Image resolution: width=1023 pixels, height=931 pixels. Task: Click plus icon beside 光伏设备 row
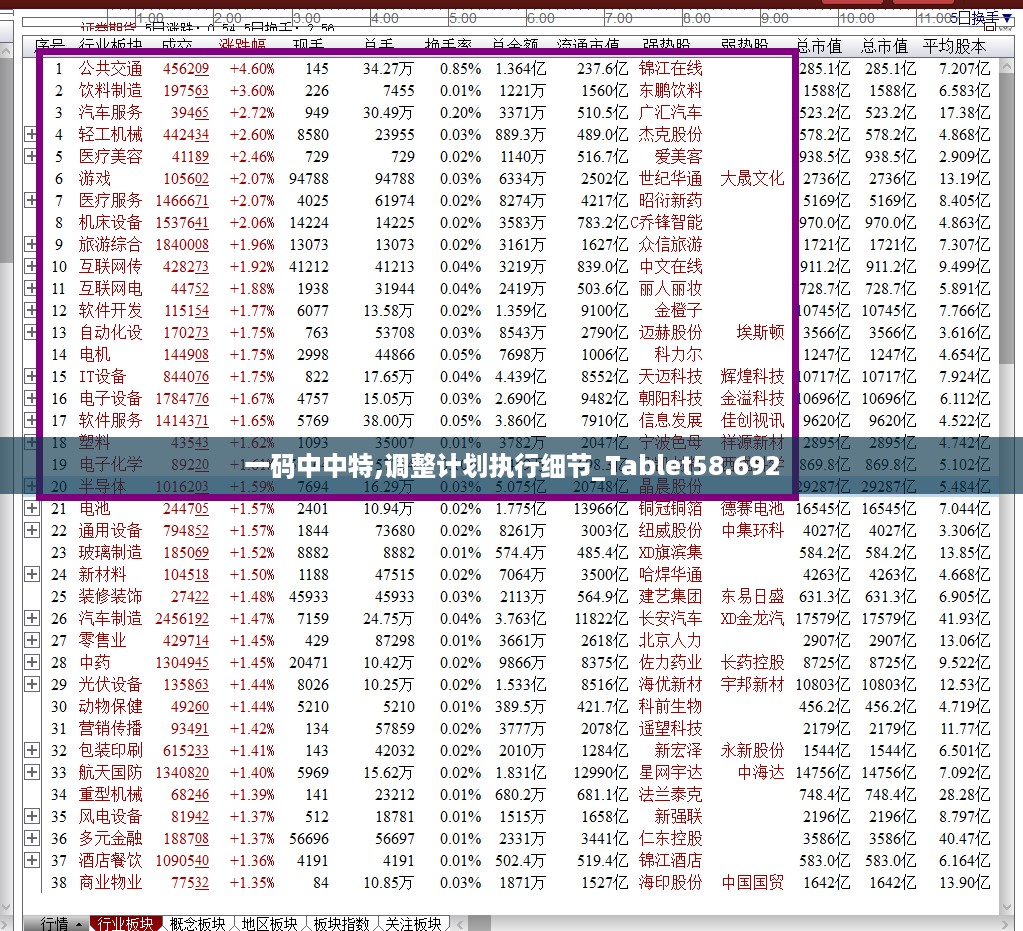[x=31, y=684]
